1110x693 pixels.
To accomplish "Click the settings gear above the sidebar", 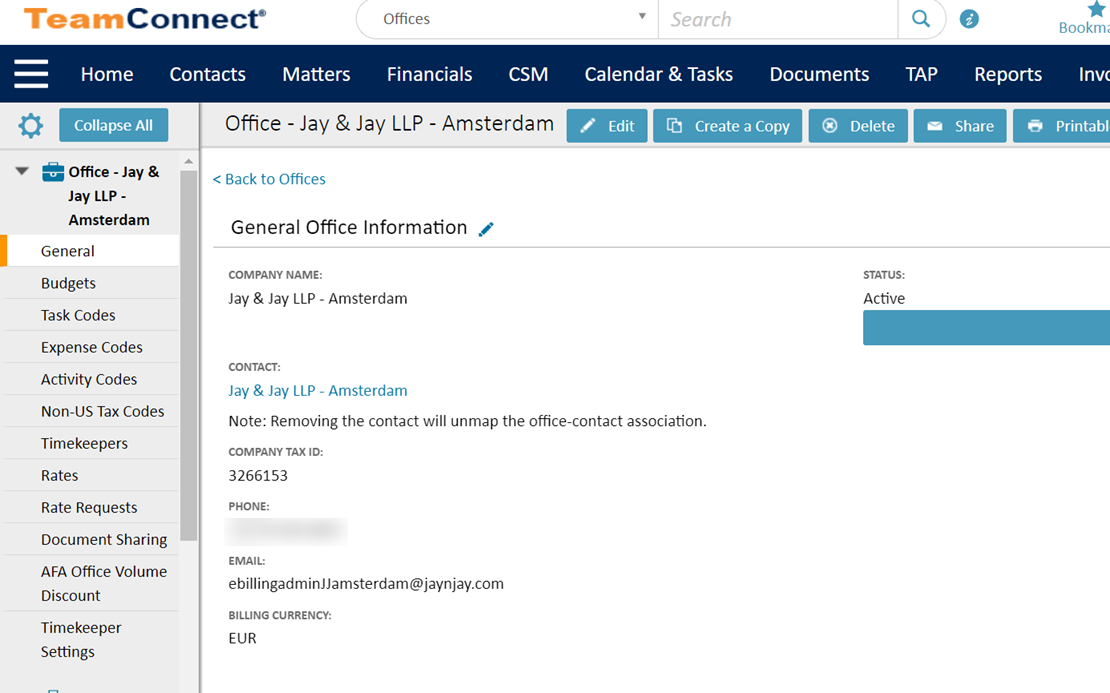I will (29, 125).
